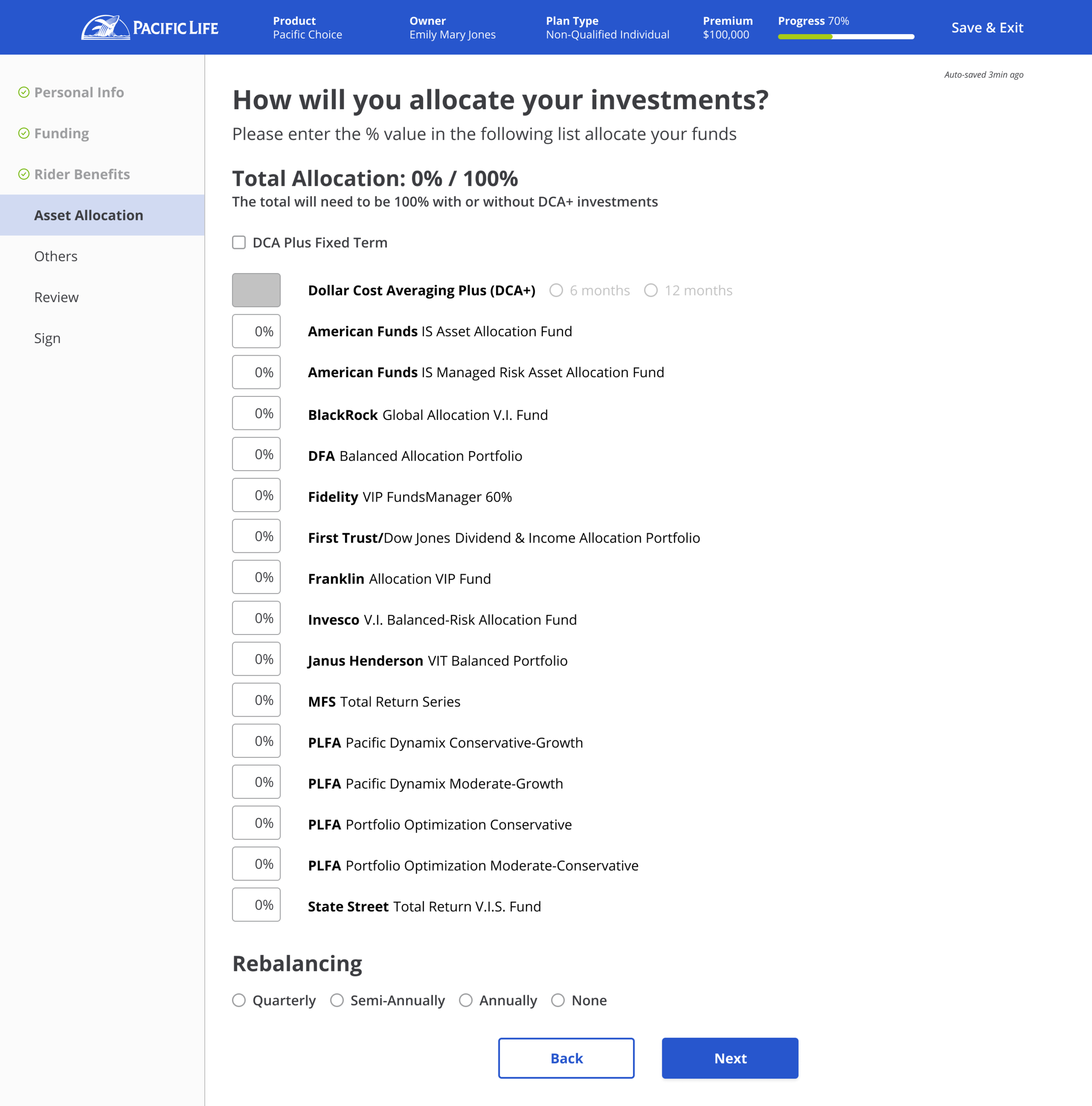Click BlackRock Global Allocation percentage field
Viewport: 1092px width, 1106px height.
pyautogui.click(x=256, y=413)
